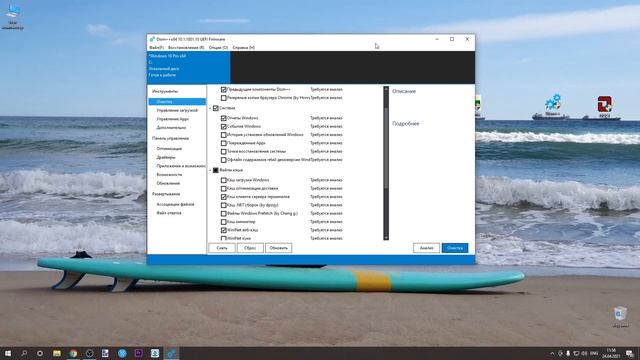Check Файлы Windows Prefetch
The height and width of the screenshot is (360, 640).
pyautogui.click(x=223, y=213)
